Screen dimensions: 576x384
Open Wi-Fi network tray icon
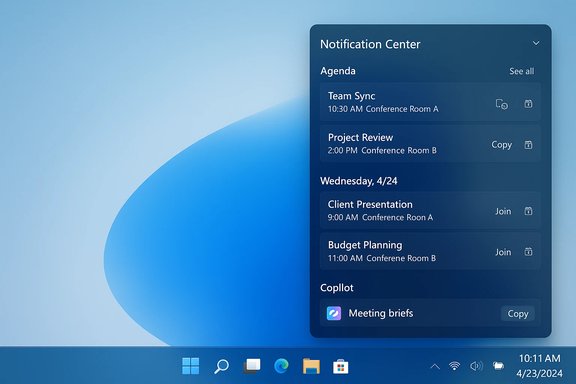click(454, 366)
